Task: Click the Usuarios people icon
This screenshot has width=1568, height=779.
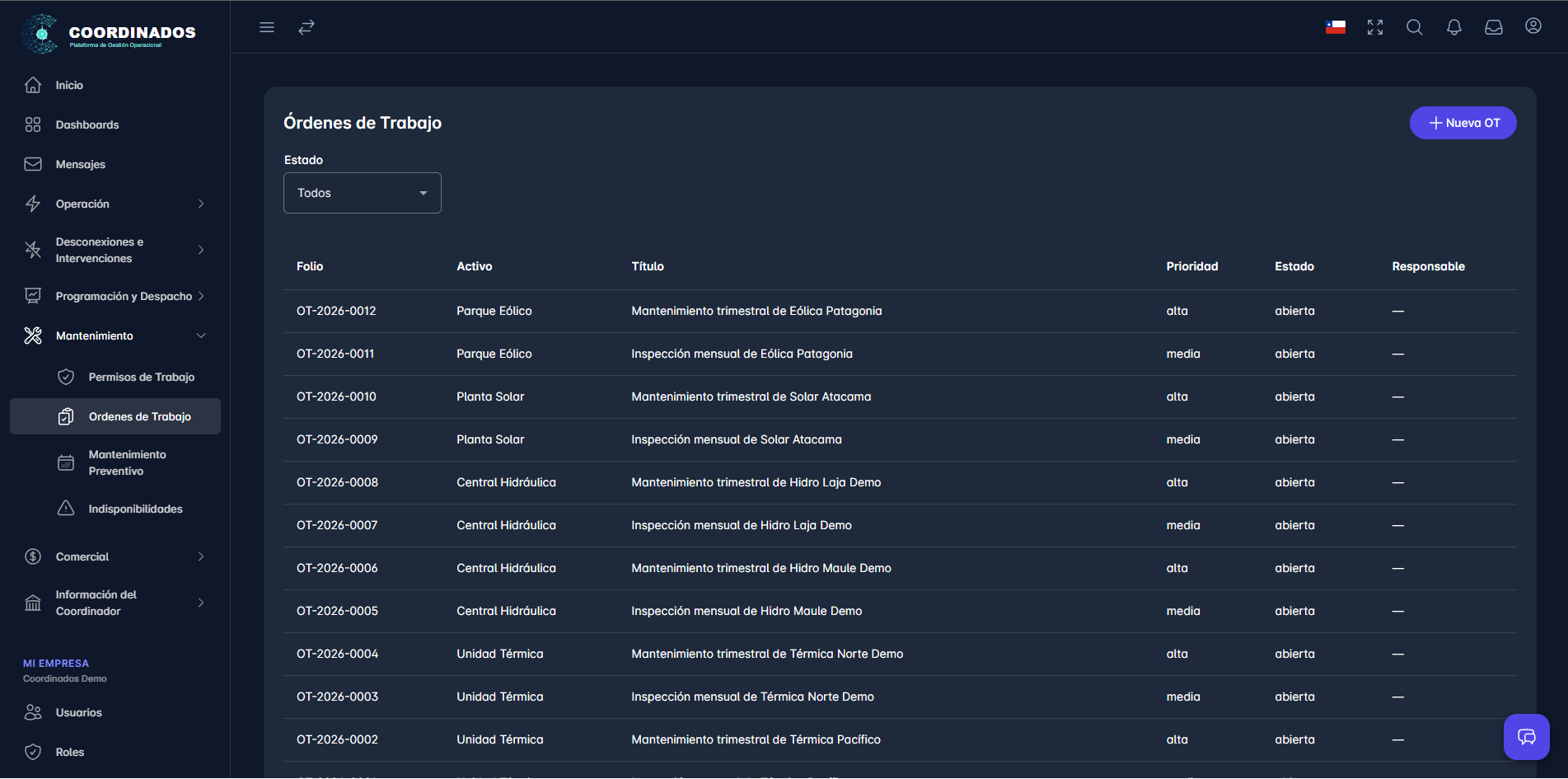Action: [33, 712]
